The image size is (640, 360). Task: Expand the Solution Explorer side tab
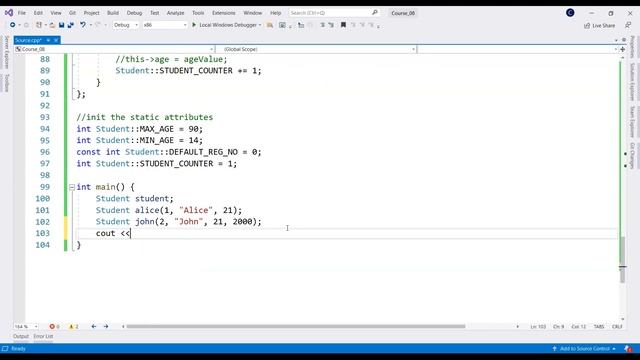(x=632, y=82)
